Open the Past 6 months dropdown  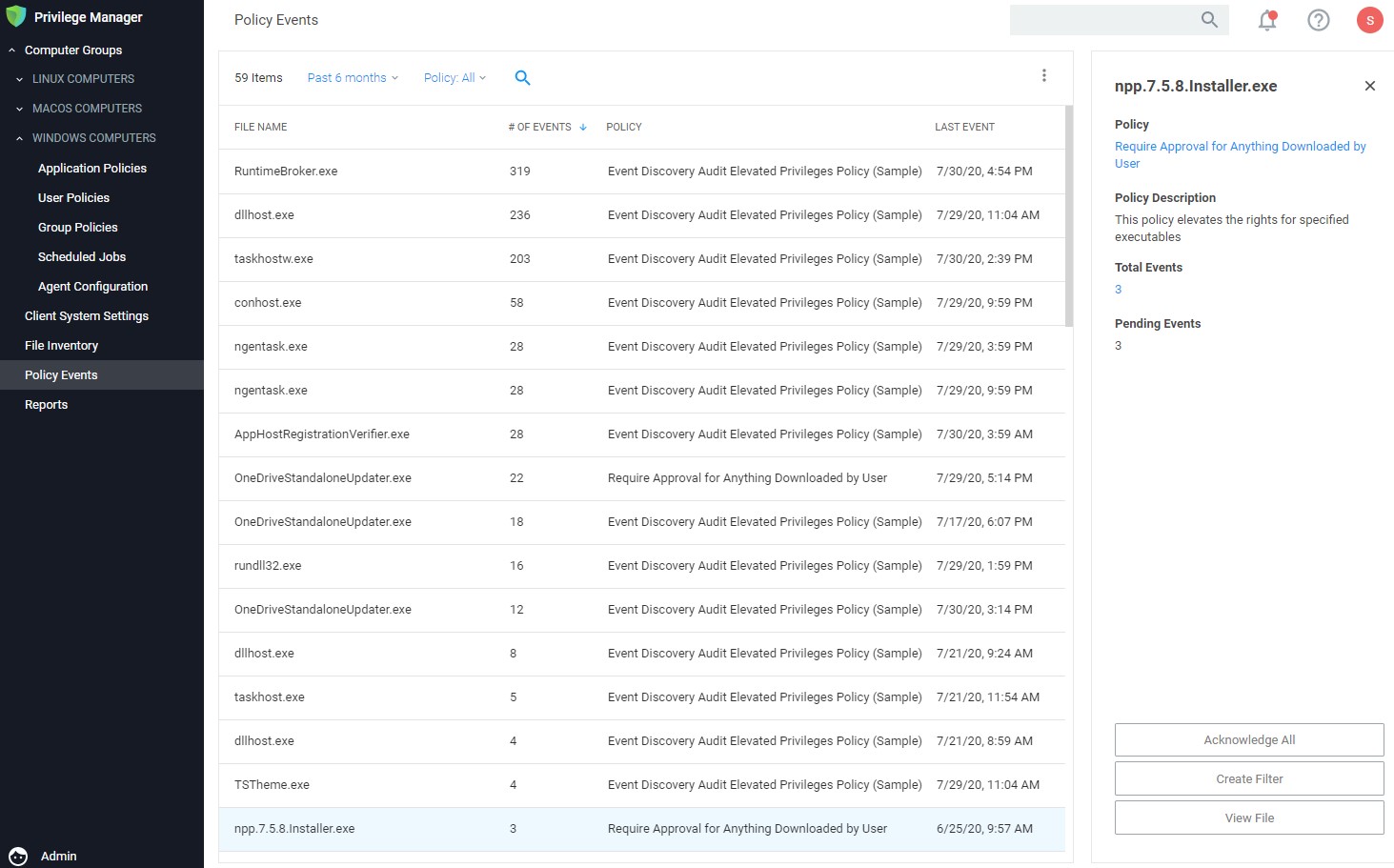click(x=353, y=78)
